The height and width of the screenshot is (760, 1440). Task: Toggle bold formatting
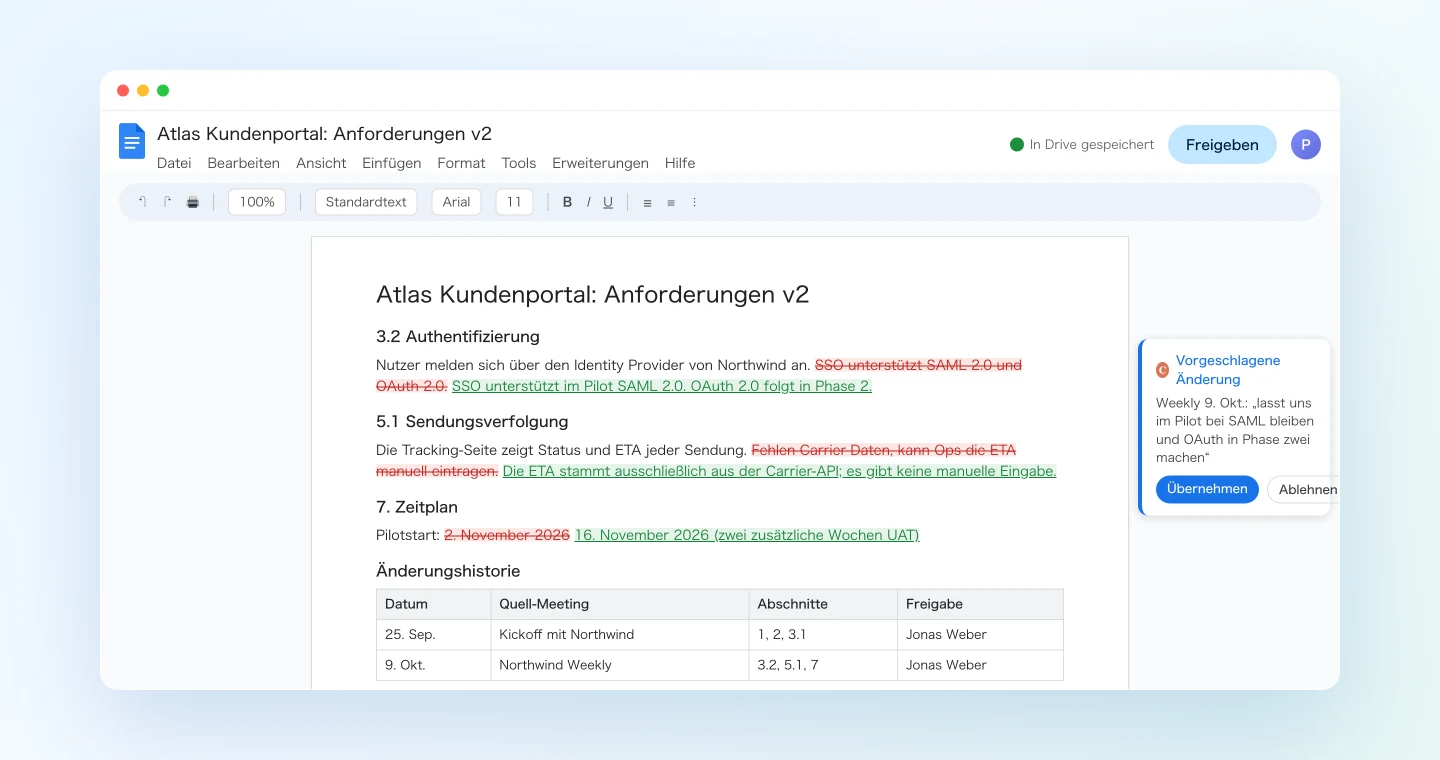[x=567, y=202]
